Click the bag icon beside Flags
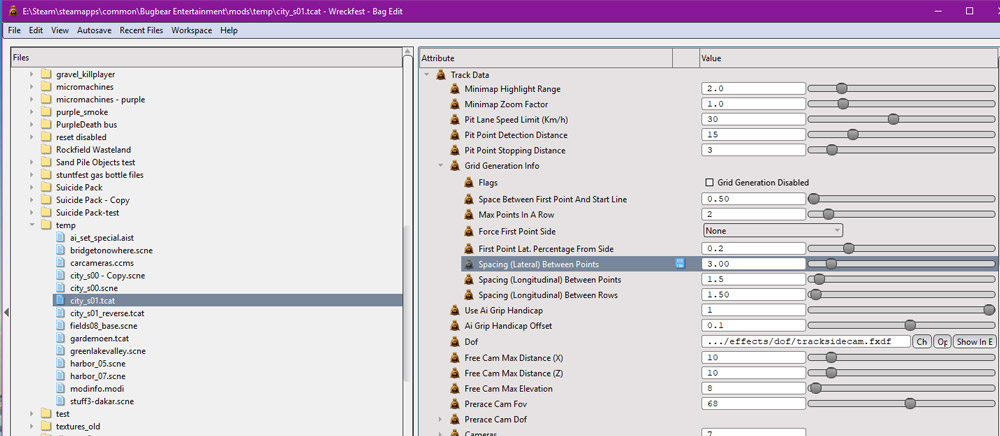The height and width of the screenshot is (436, 1000). (x=469, y=182)
